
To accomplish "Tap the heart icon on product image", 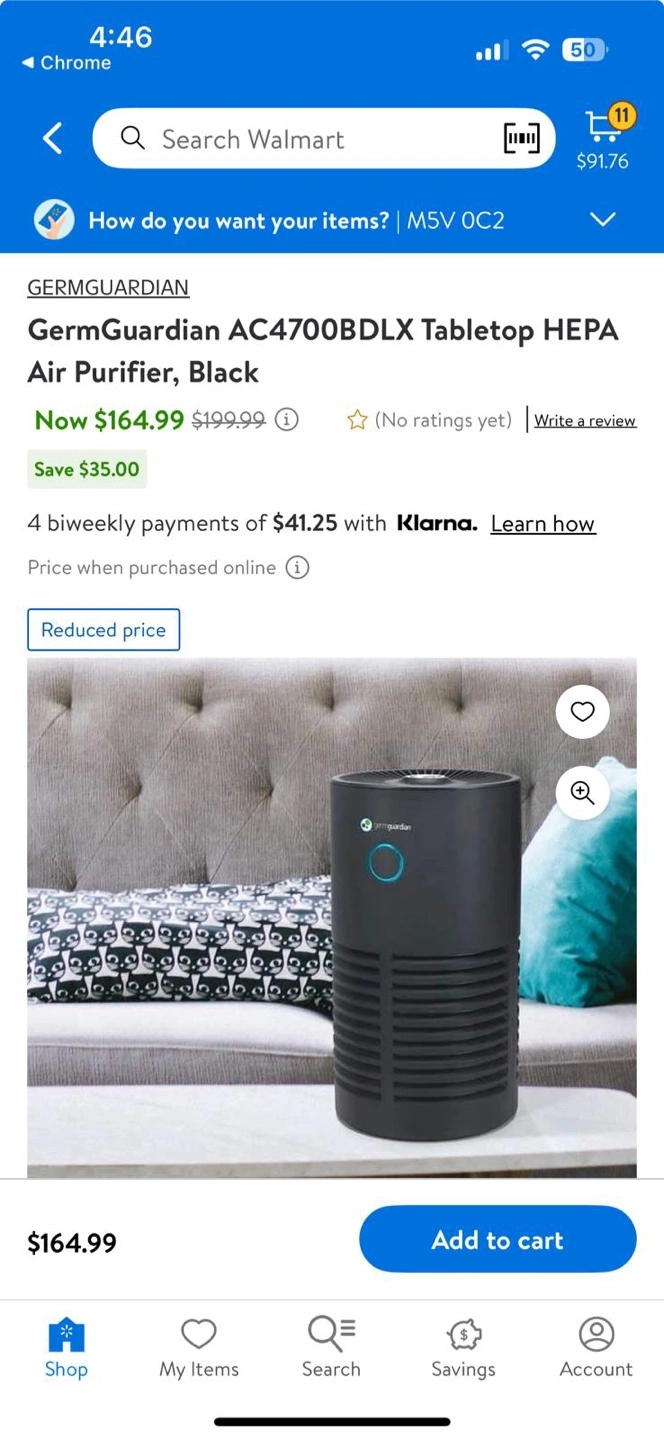I will click(583, 712).
